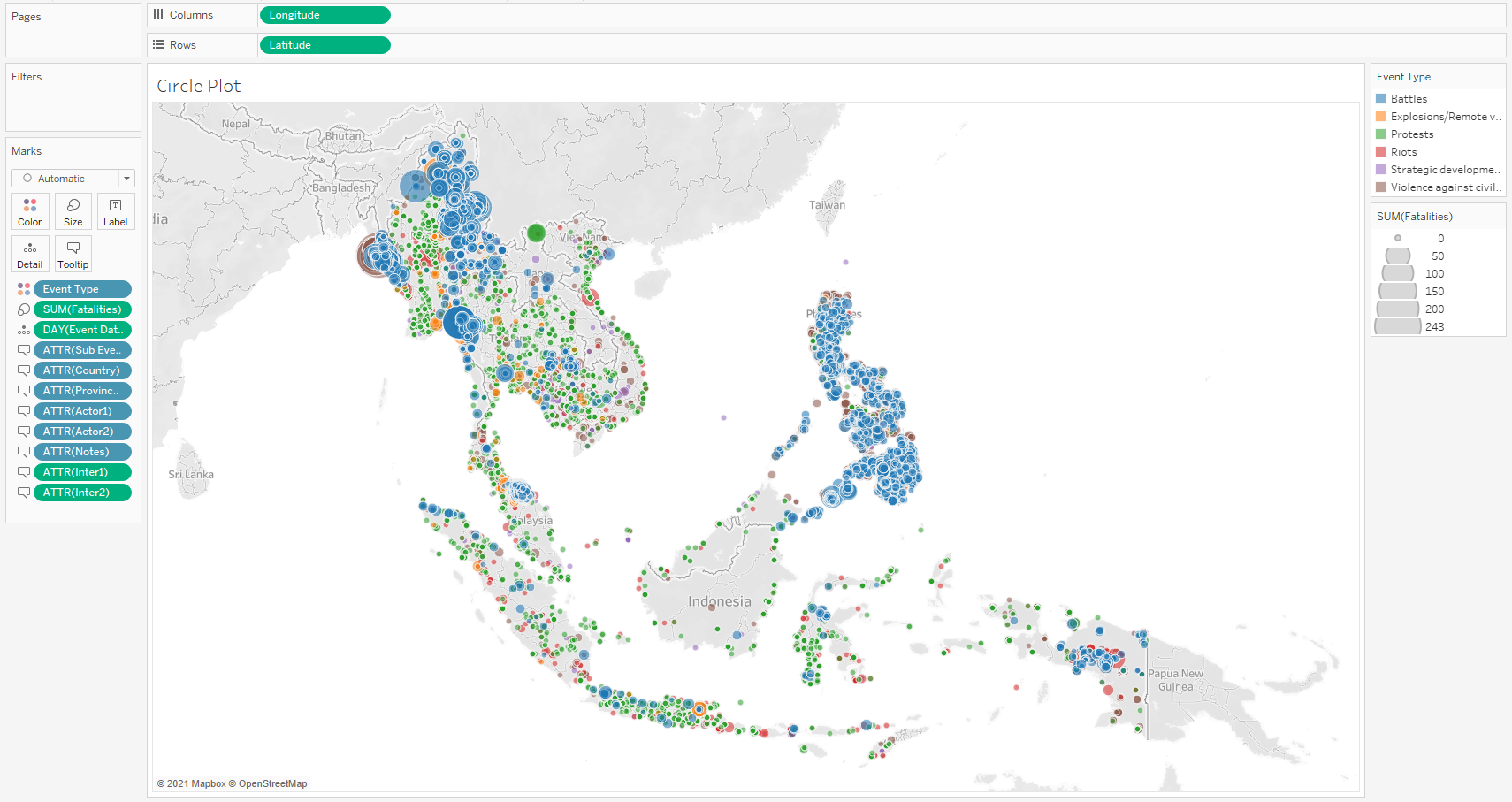This screenshot has height=802, width=1512.
Task: Click the Label button in Marks card
Action: (116, 211)
